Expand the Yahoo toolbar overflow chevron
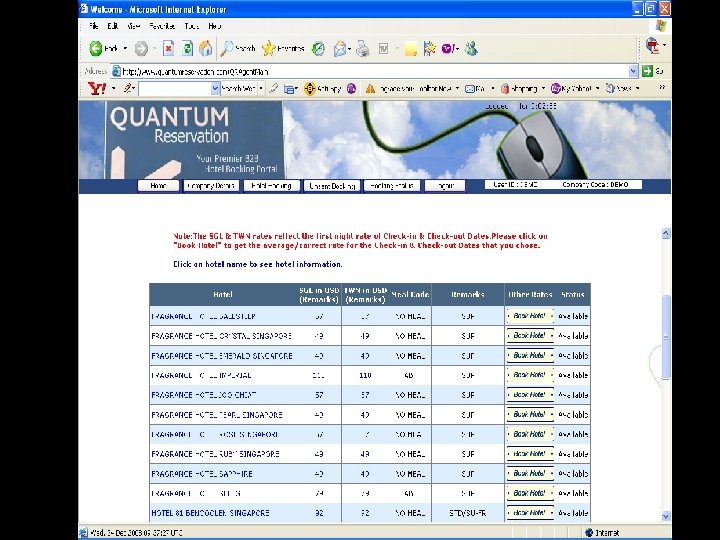This screenshot has height=540, width=720. coord(662,87)
